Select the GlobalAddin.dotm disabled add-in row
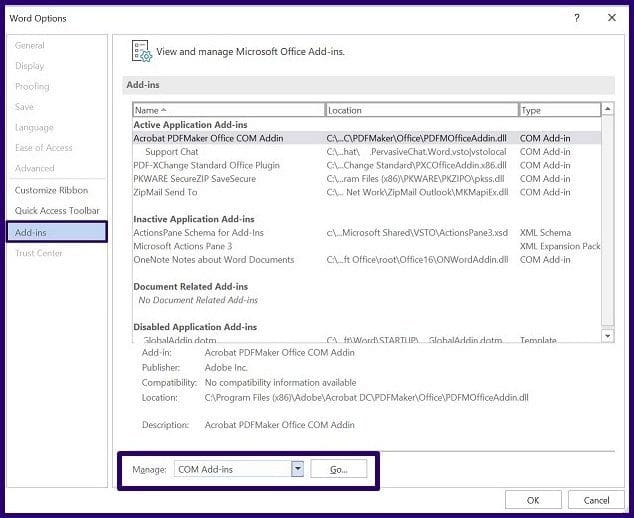Image resolution: width=634 pixels, height=518 pixels. [x=367, y=340]
